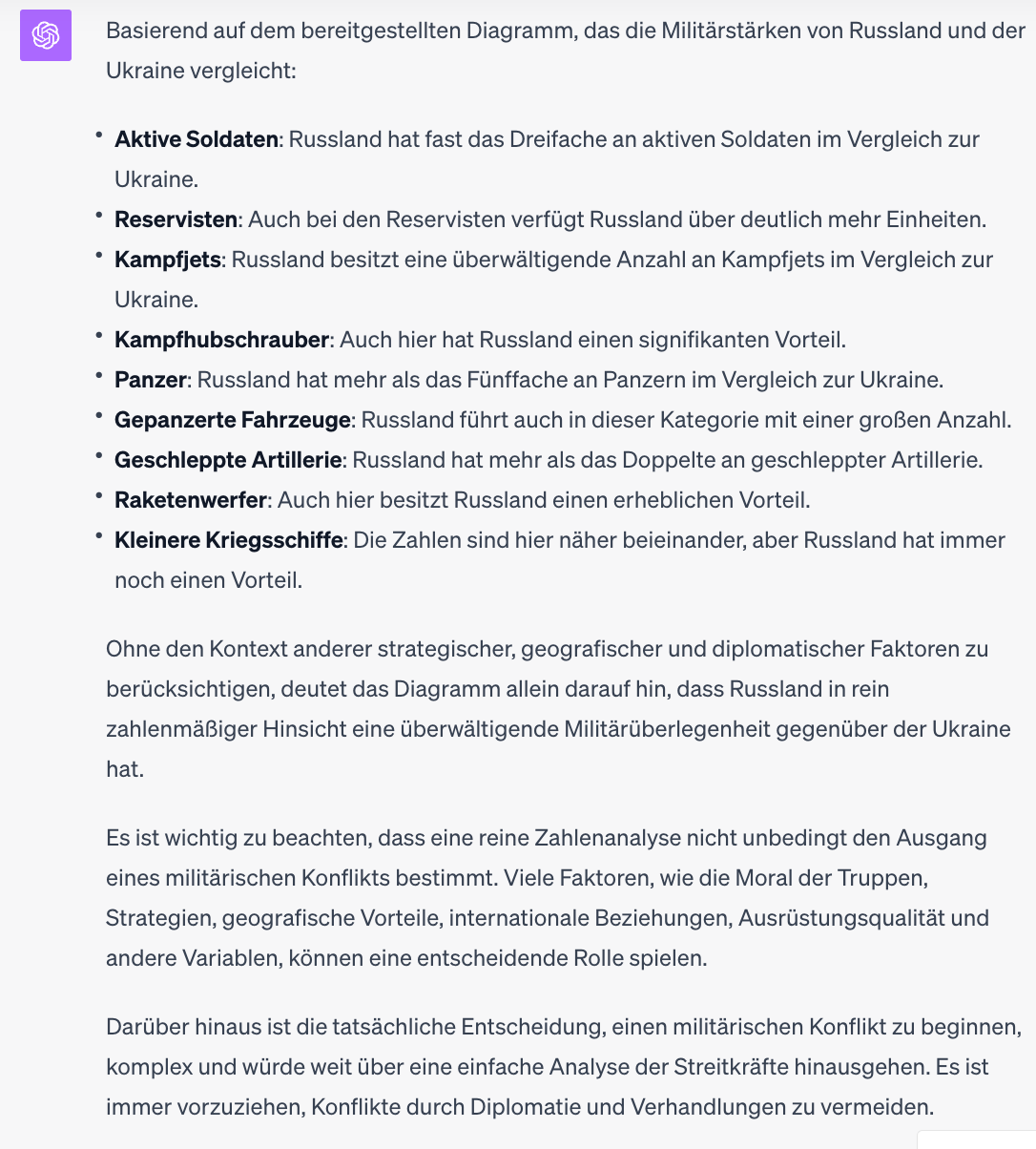1036x1149 pixels.
Task: Click the paragraph beginning 'Es ist wichtig'
Action: (548, 898)
